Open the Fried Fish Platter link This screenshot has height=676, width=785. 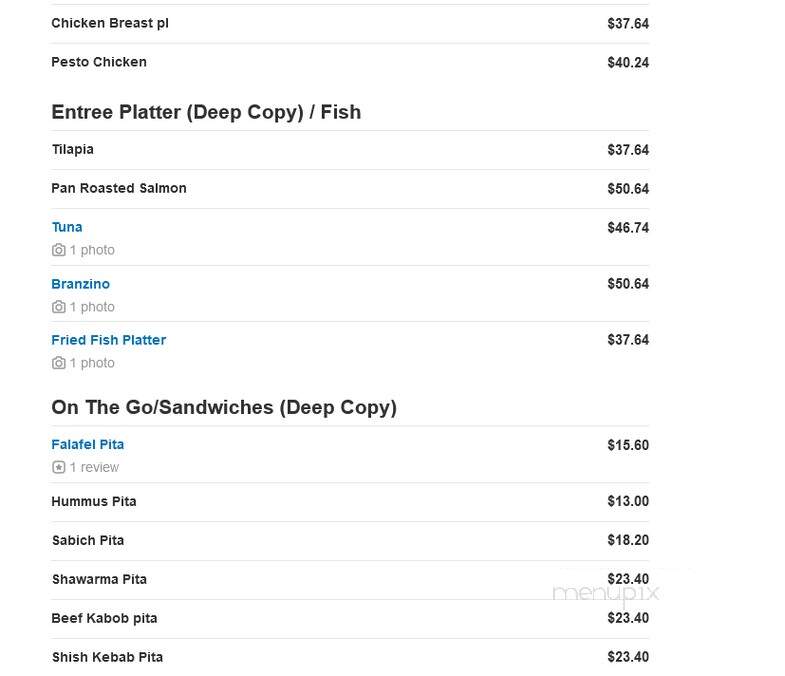(x=109, y=340)
